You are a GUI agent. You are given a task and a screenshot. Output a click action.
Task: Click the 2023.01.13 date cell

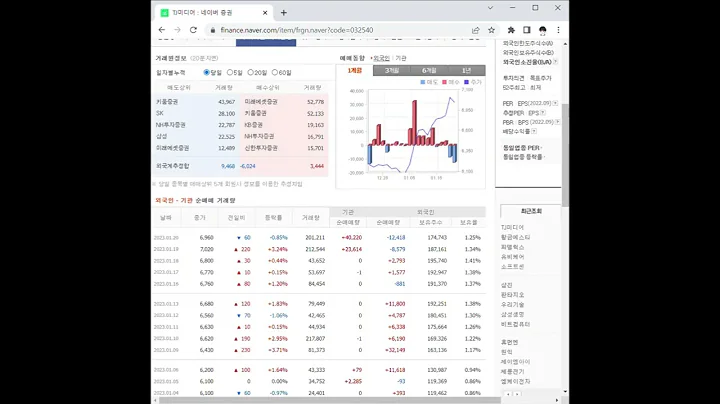166,304
